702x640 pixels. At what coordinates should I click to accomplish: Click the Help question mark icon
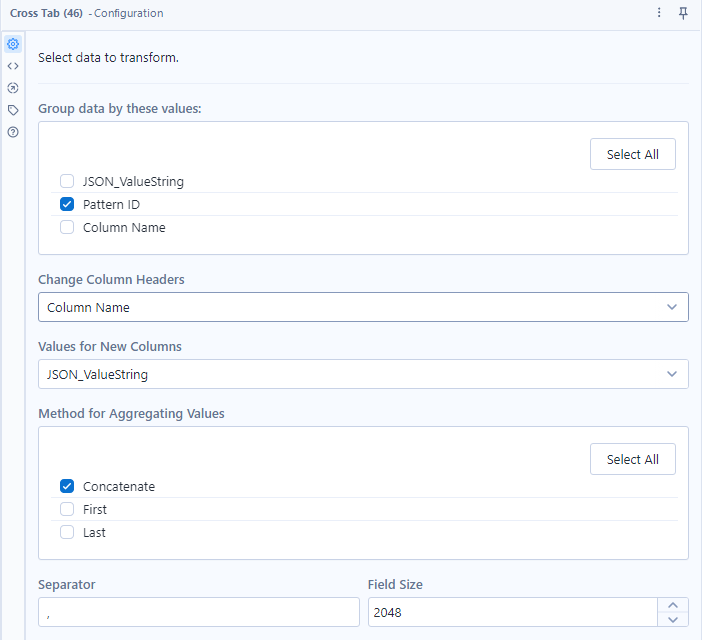tap(13, 132)
